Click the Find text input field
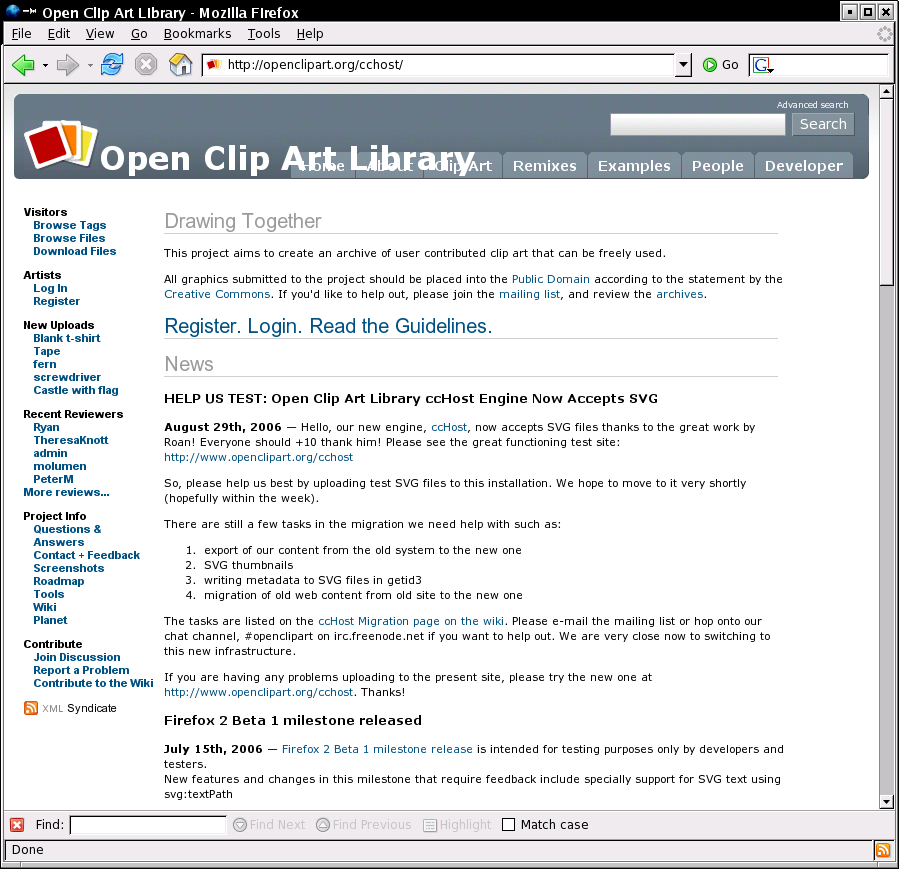Image resolution: width=899 pixels, height=869 pixels. click(x=148, y=825)
